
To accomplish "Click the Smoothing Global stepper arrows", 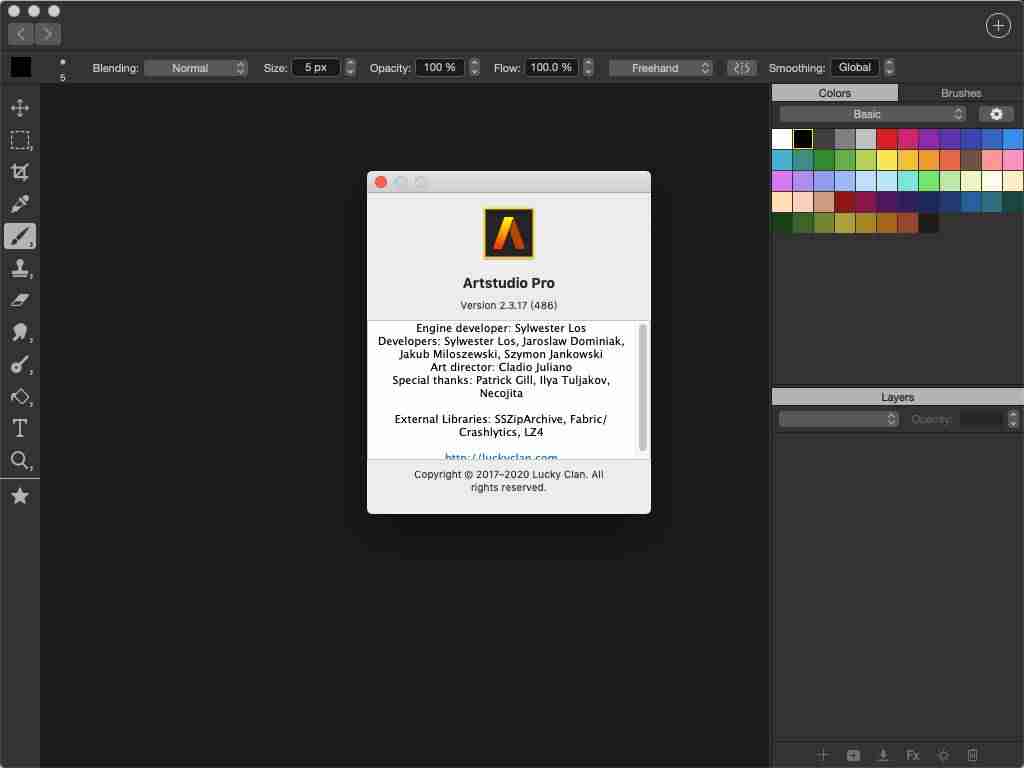I will coord(889,67).
